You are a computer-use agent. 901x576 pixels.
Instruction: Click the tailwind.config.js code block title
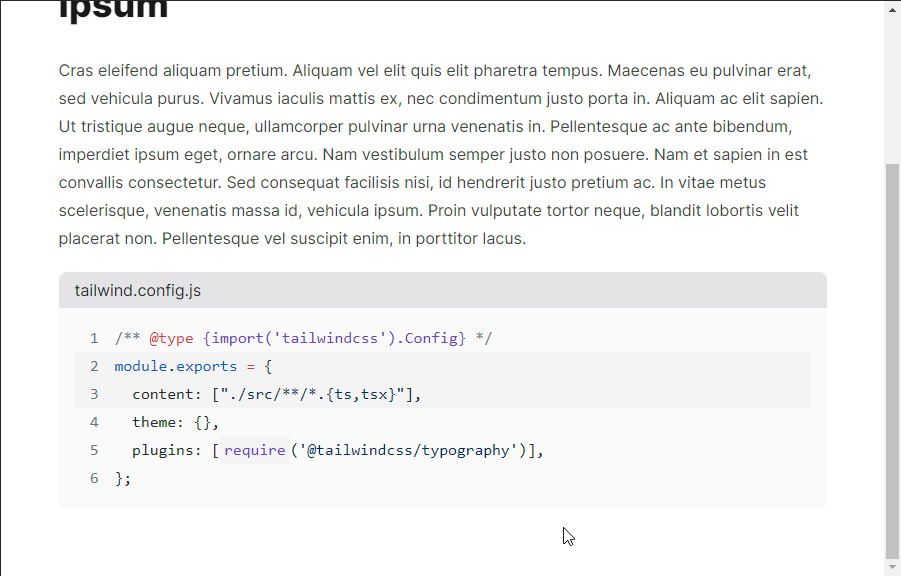click(x=138, y=291)
